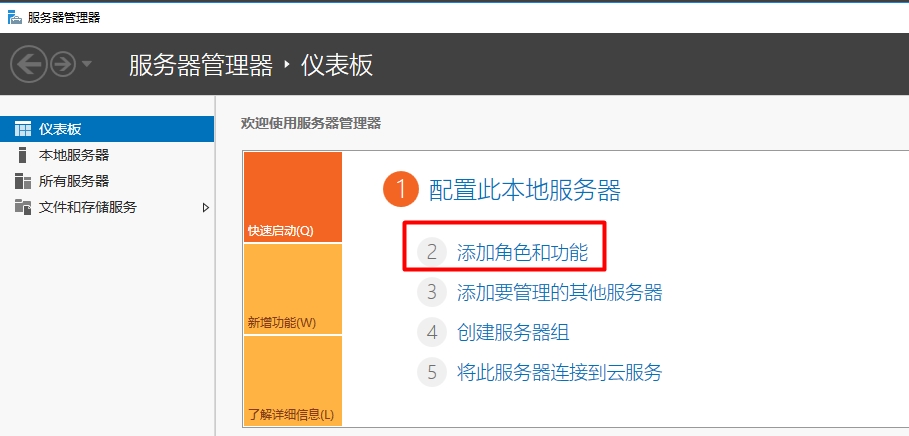909x436 pixels.
Task: Select the 快速启动(Q) tile
Action: [x=293, y=197]
